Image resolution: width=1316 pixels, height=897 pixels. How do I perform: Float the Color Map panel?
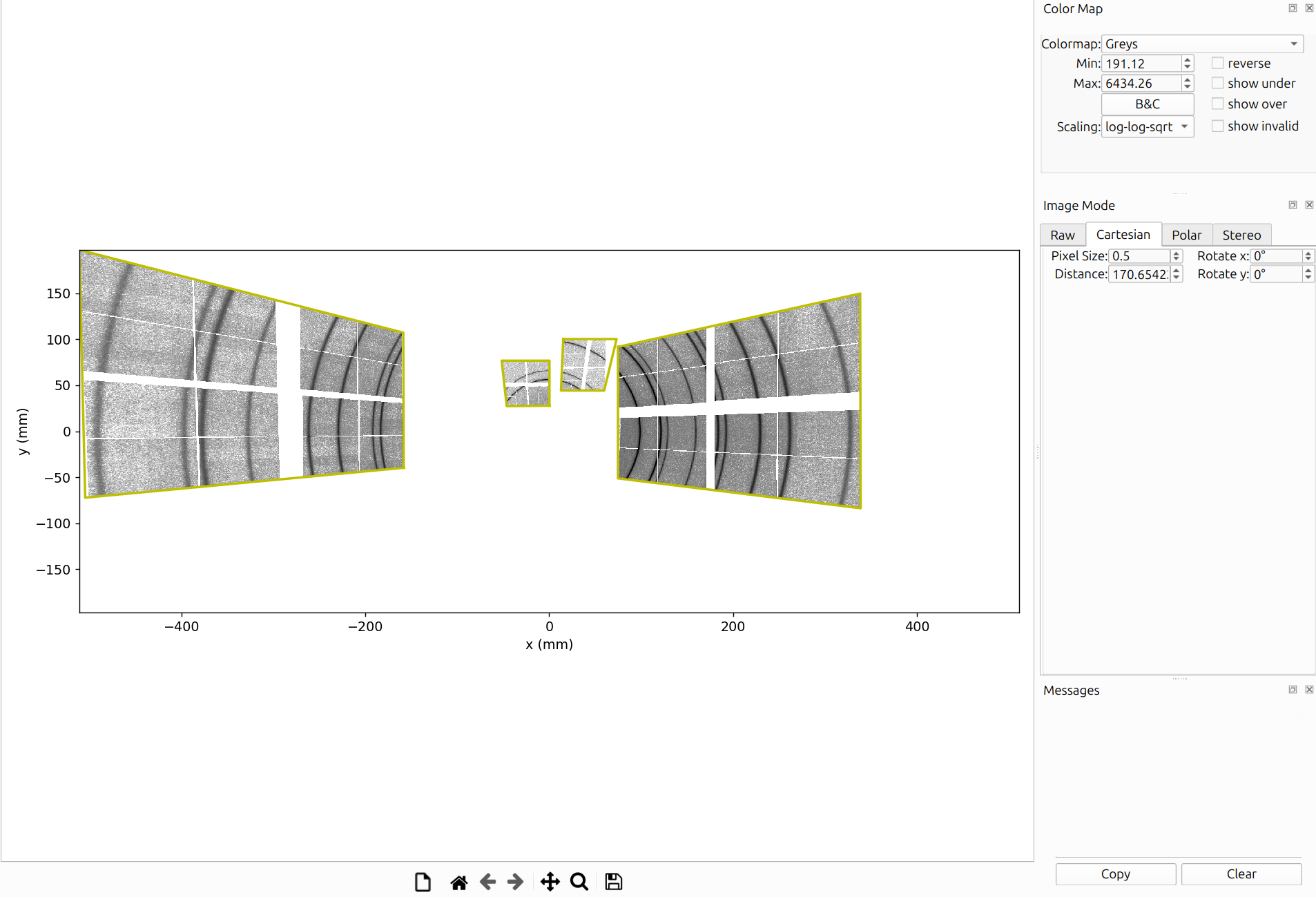coord(1293,8)
